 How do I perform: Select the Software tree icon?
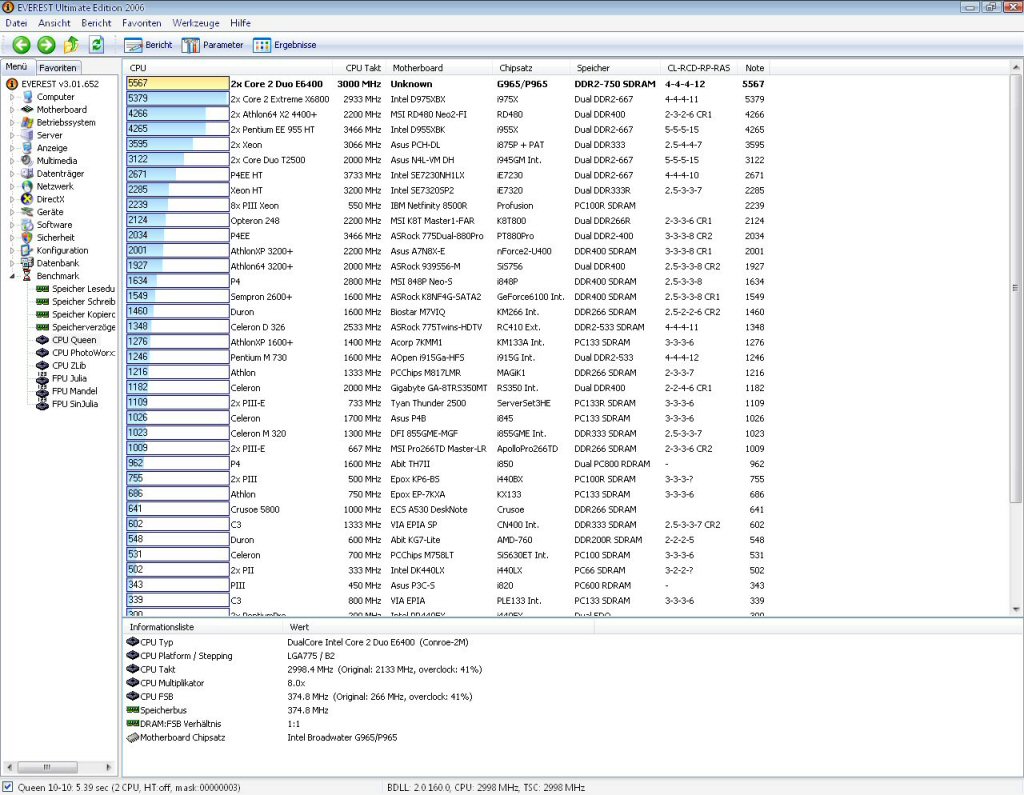tap(27, 225)
